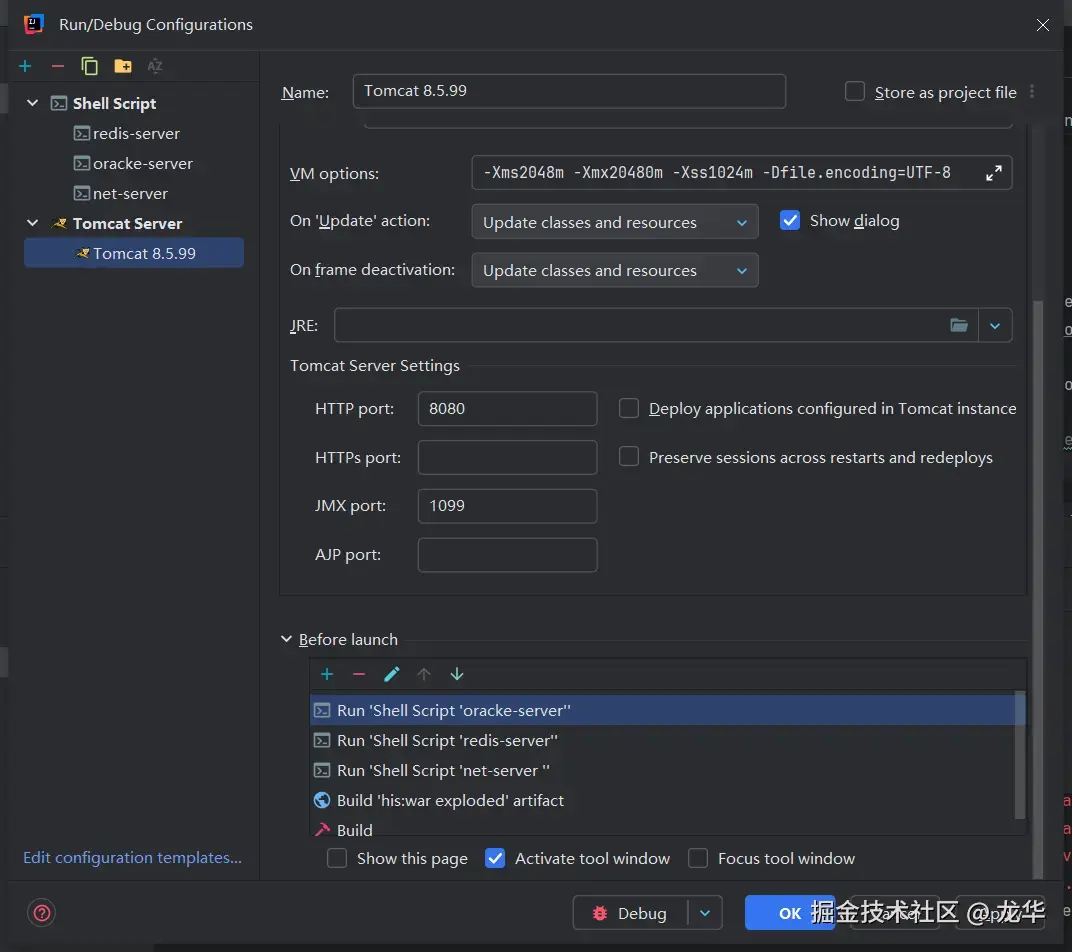Open Edit configuration templates link
This screenshot has width=1072, height=952.
click(x=132, y=857)
